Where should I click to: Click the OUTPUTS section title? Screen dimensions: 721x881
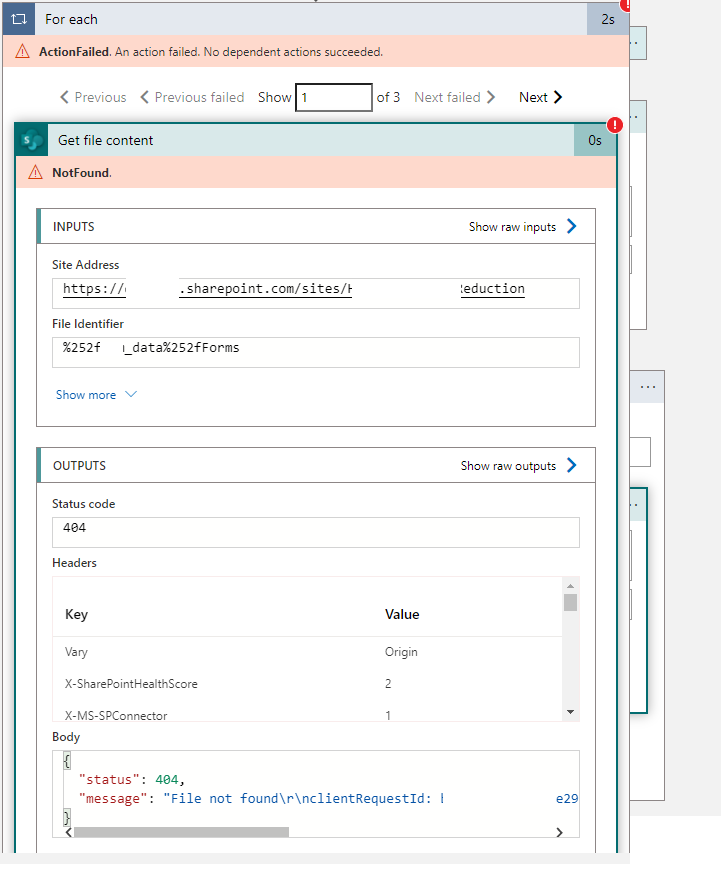pyautogui.click(x=79, y=466)
